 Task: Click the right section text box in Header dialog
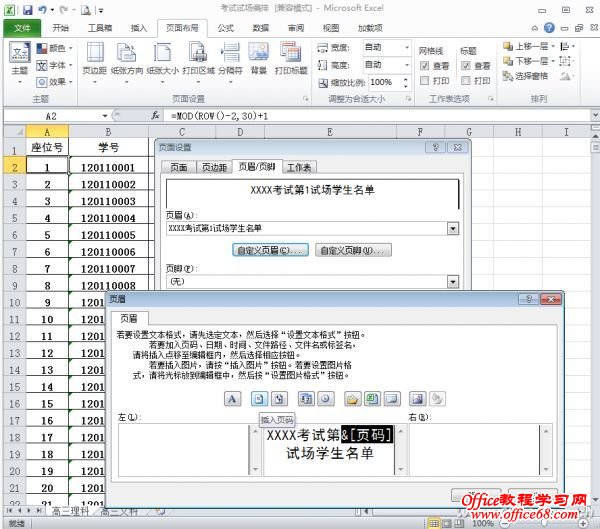(x=475, y=450)
